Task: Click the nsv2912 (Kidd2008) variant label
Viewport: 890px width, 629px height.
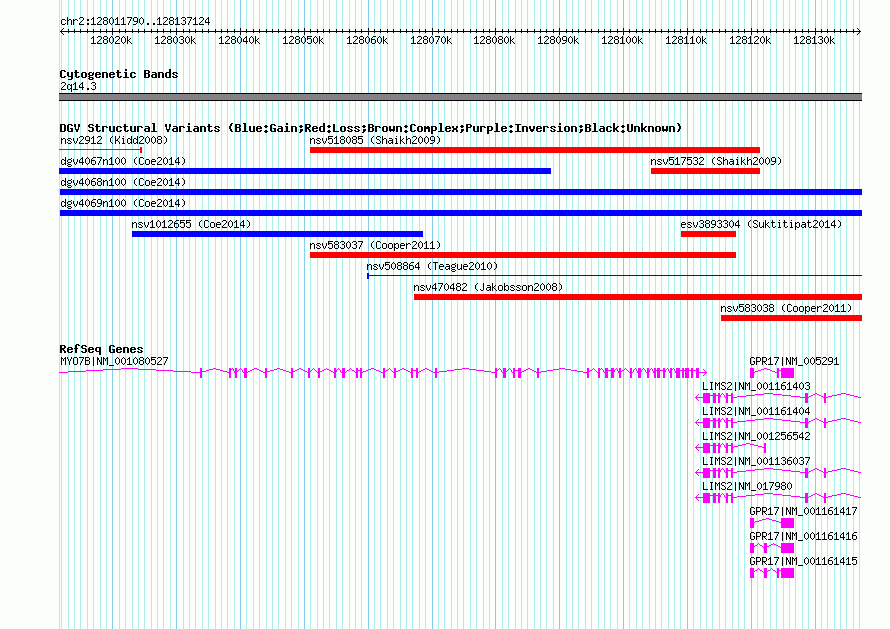Action: coord(114,140)
